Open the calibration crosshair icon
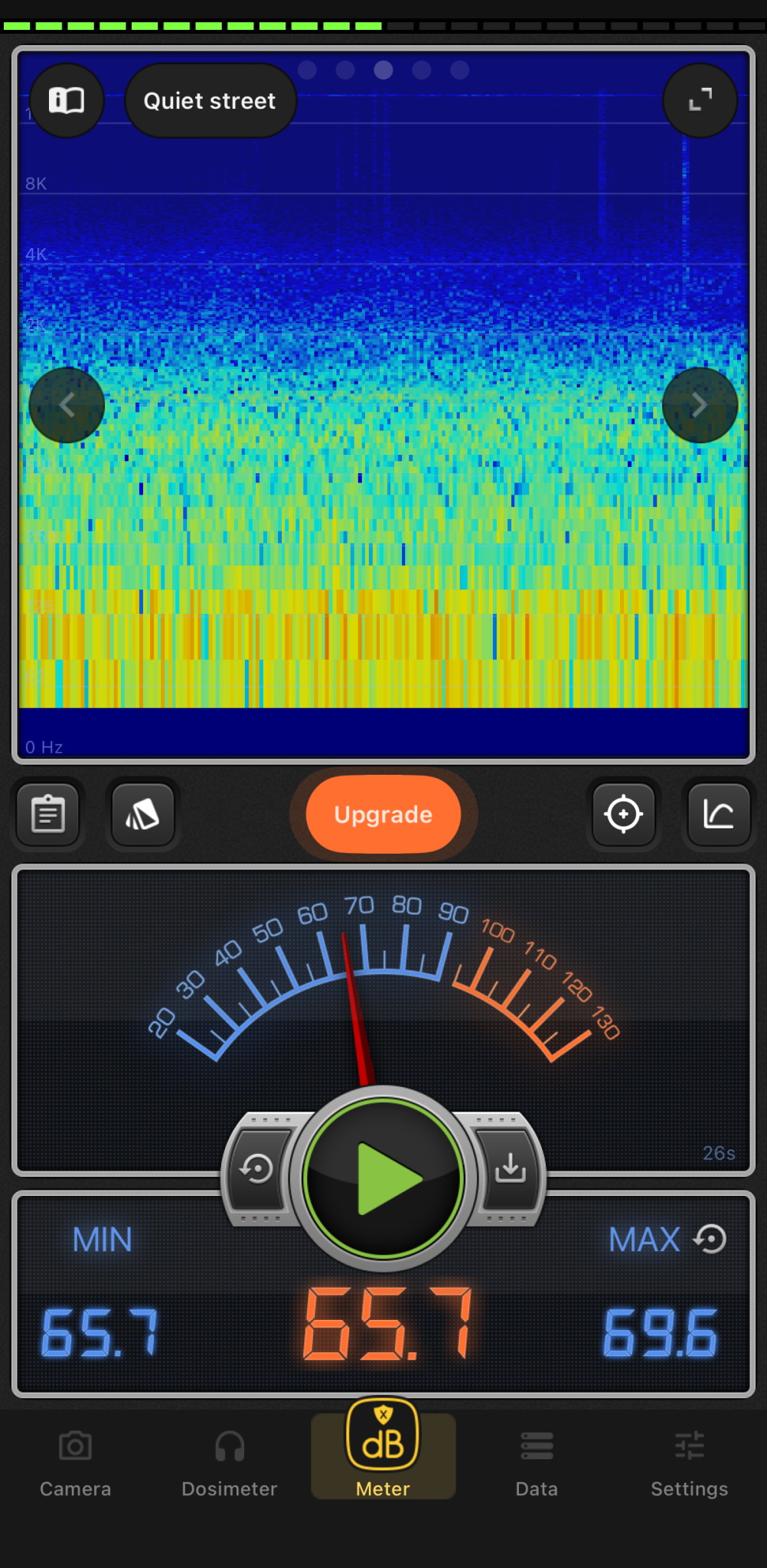 pyautogui.click(x=623, y=814)
